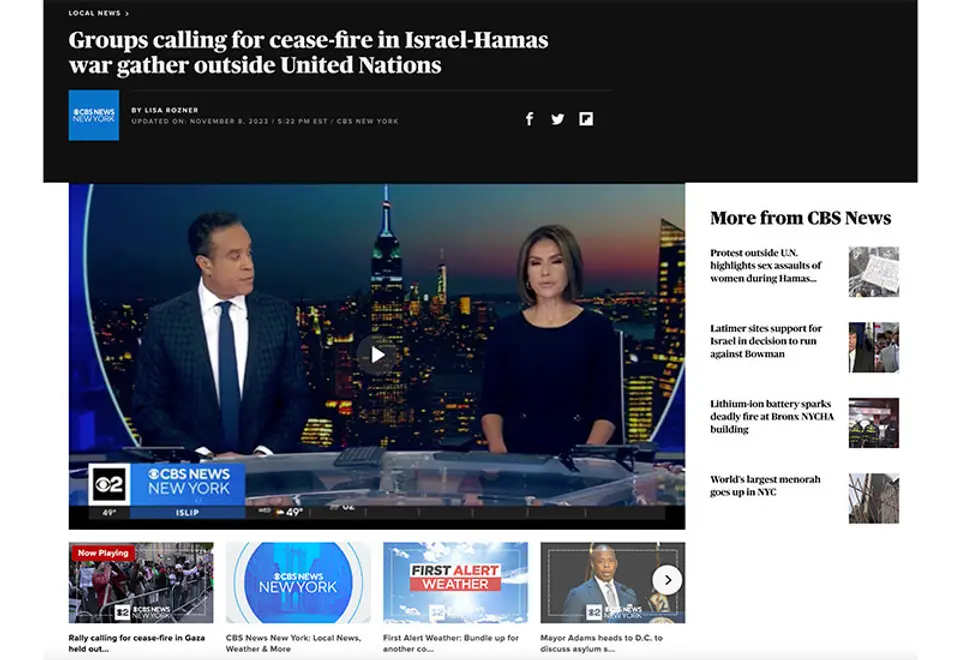The image size is (960, 660).
Task: Share article on Twitter
Action: tap(557, 119)
